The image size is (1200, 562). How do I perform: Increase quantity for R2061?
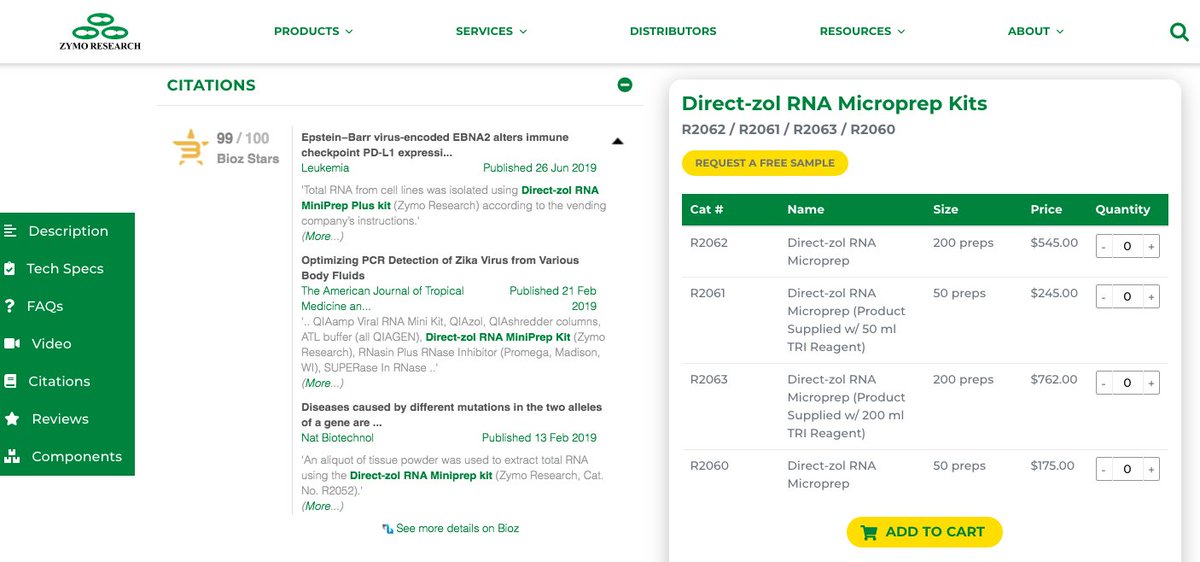(1152, 297)
